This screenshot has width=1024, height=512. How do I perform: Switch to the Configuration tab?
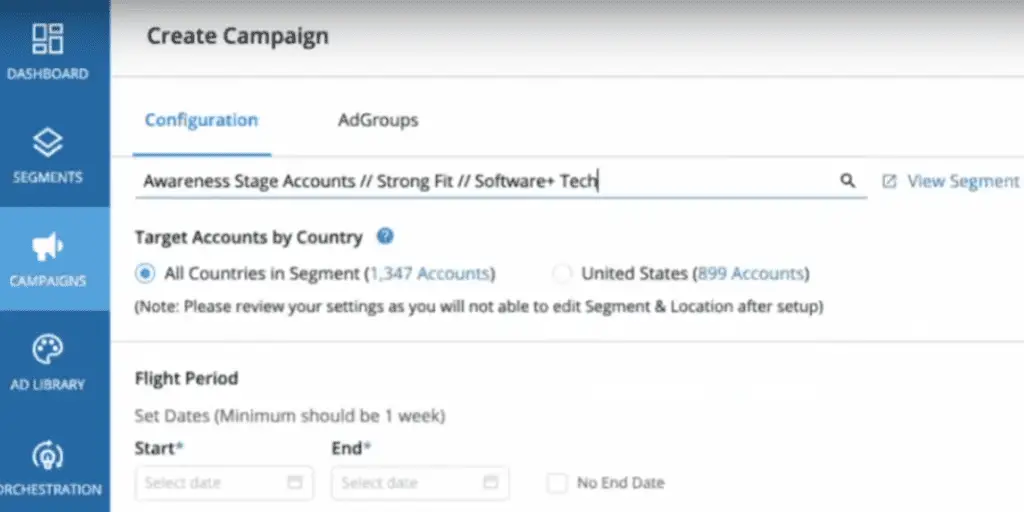click(x=201, y=120)
